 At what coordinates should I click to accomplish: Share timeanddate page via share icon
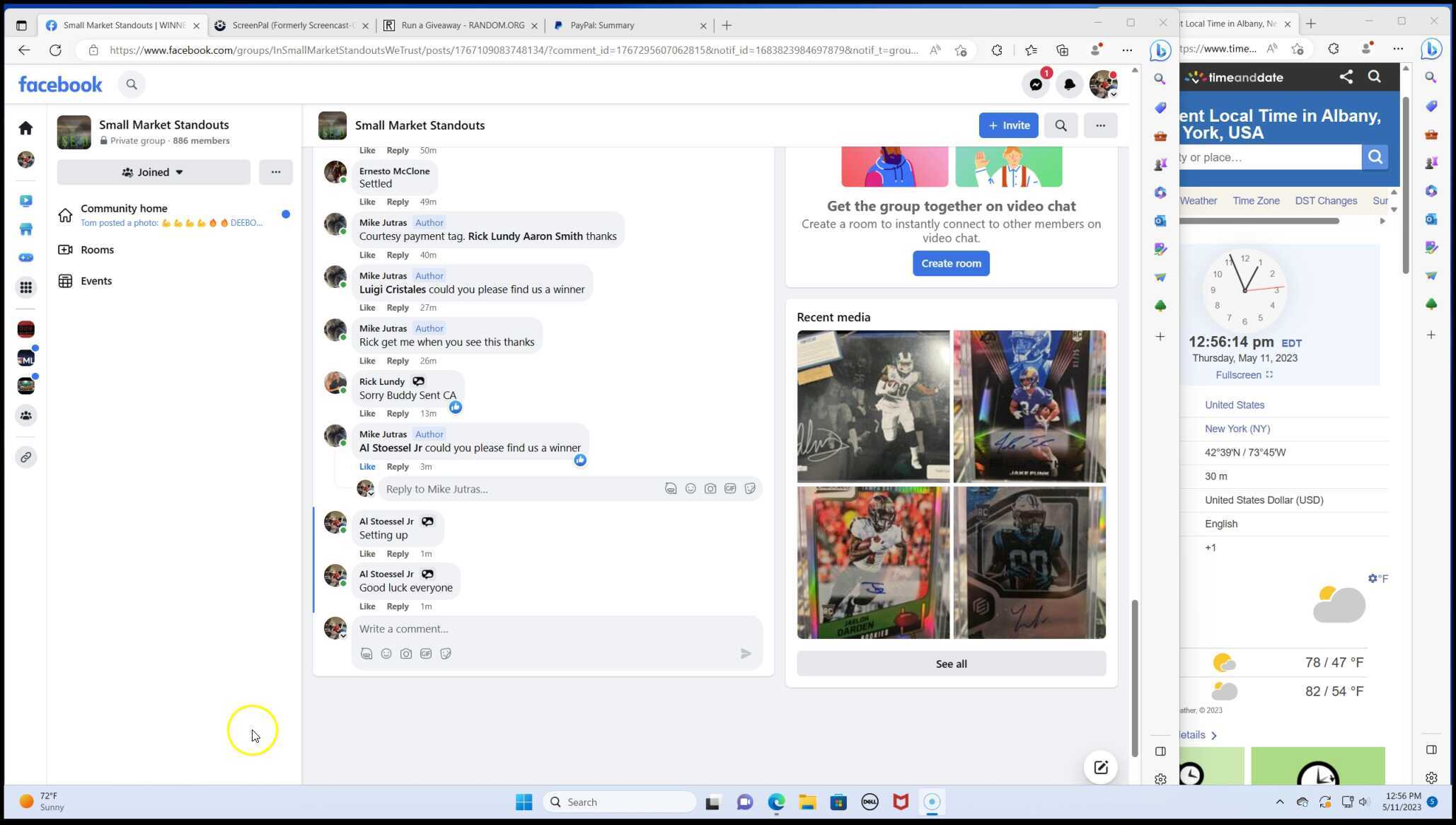click(1346, 77)
